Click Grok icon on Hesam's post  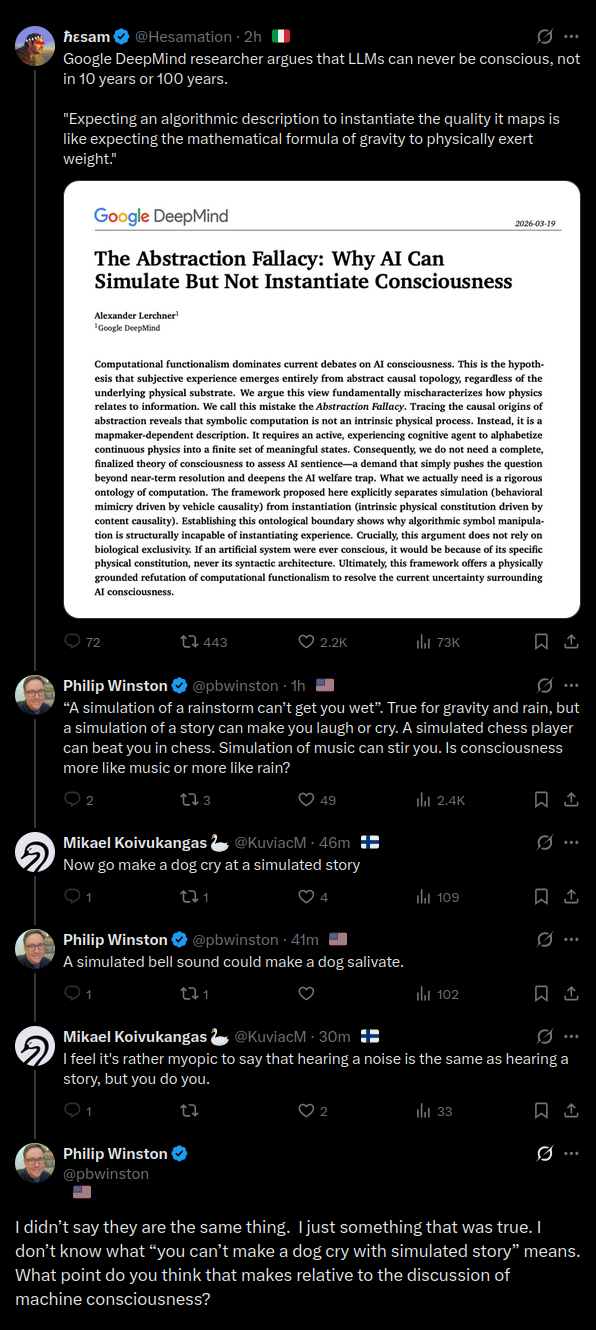point(545,36)
